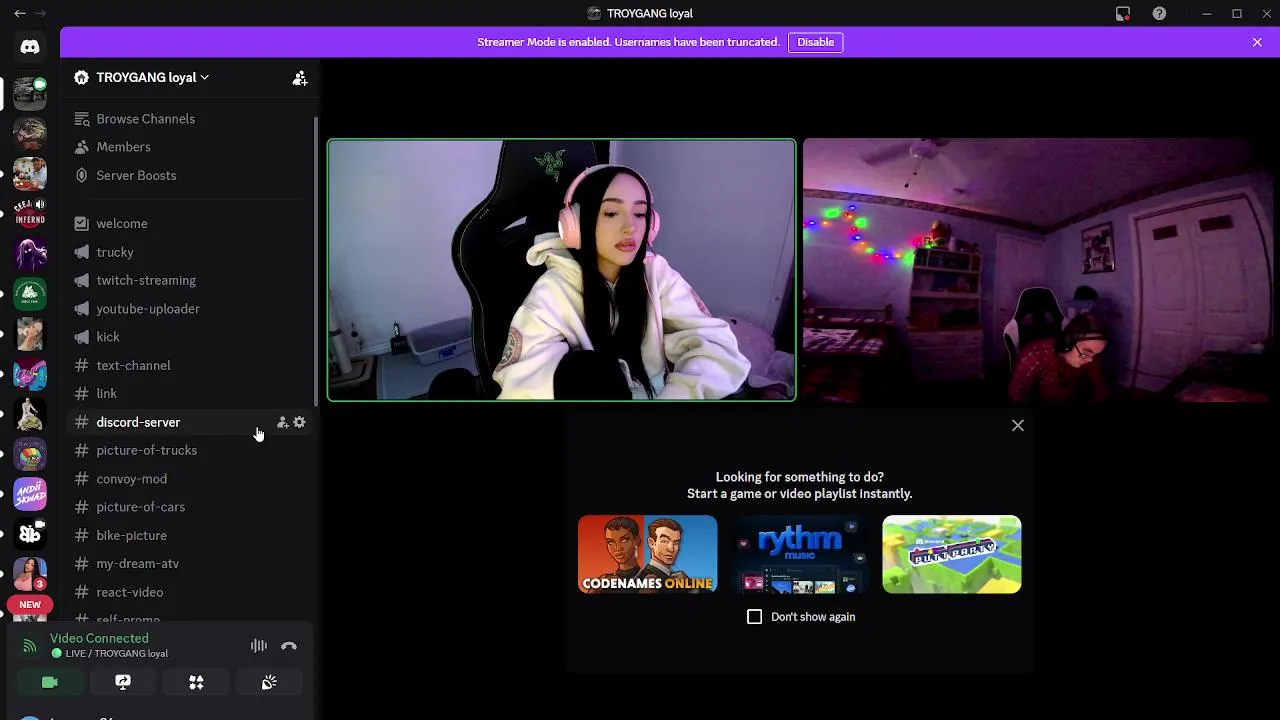Open the soundboard
This screenshot has width=1280, height=720.
[x=269, y=682]
